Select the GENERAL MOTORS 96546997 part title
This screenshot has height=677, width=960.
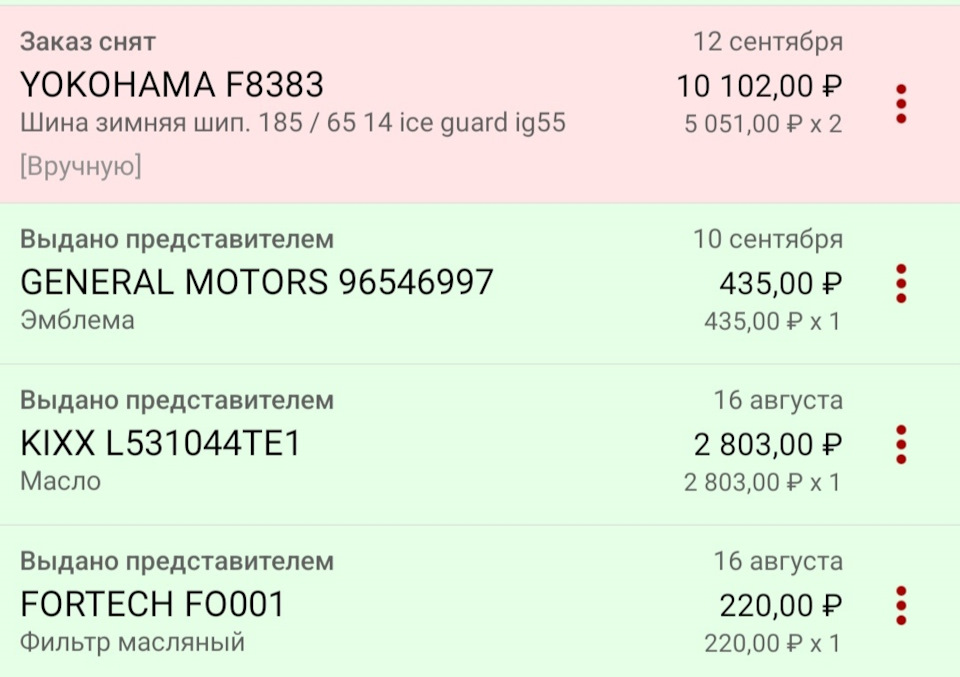(x=257, y=283)
